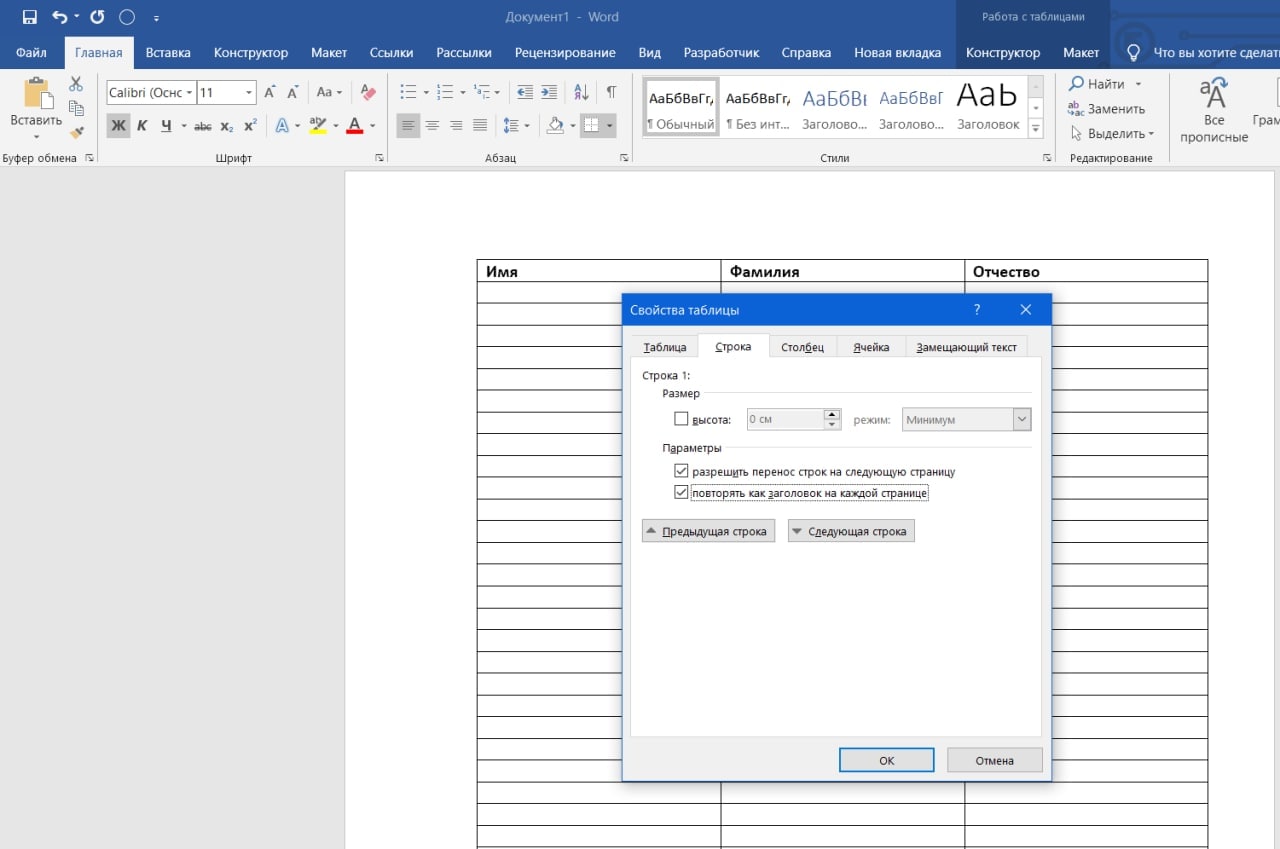This screenshot has height=849, width=1280.
Task: Click the Save diskette icon
Action: (29, 17)
